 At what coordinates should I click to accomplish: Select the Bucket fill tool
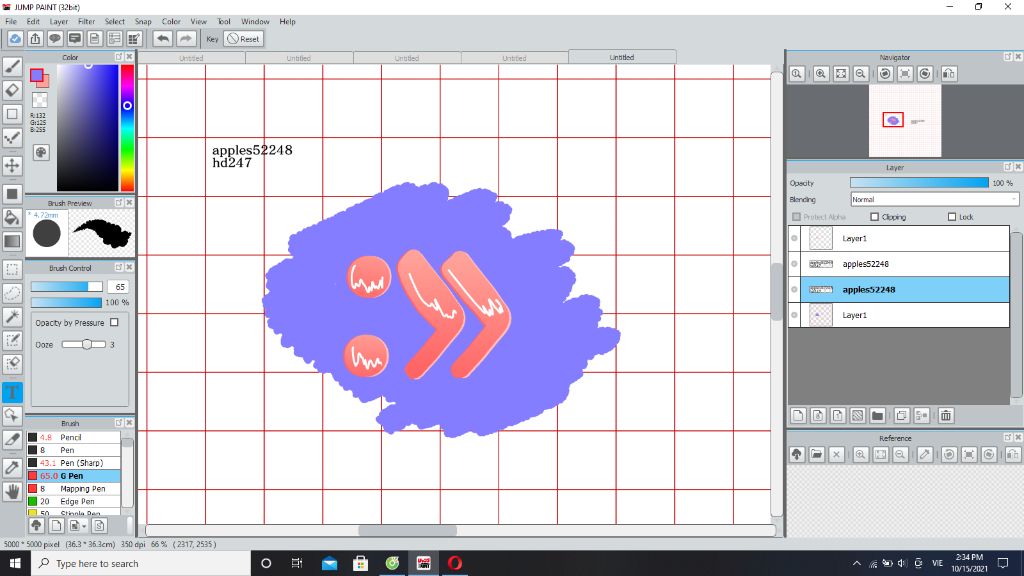12,217
